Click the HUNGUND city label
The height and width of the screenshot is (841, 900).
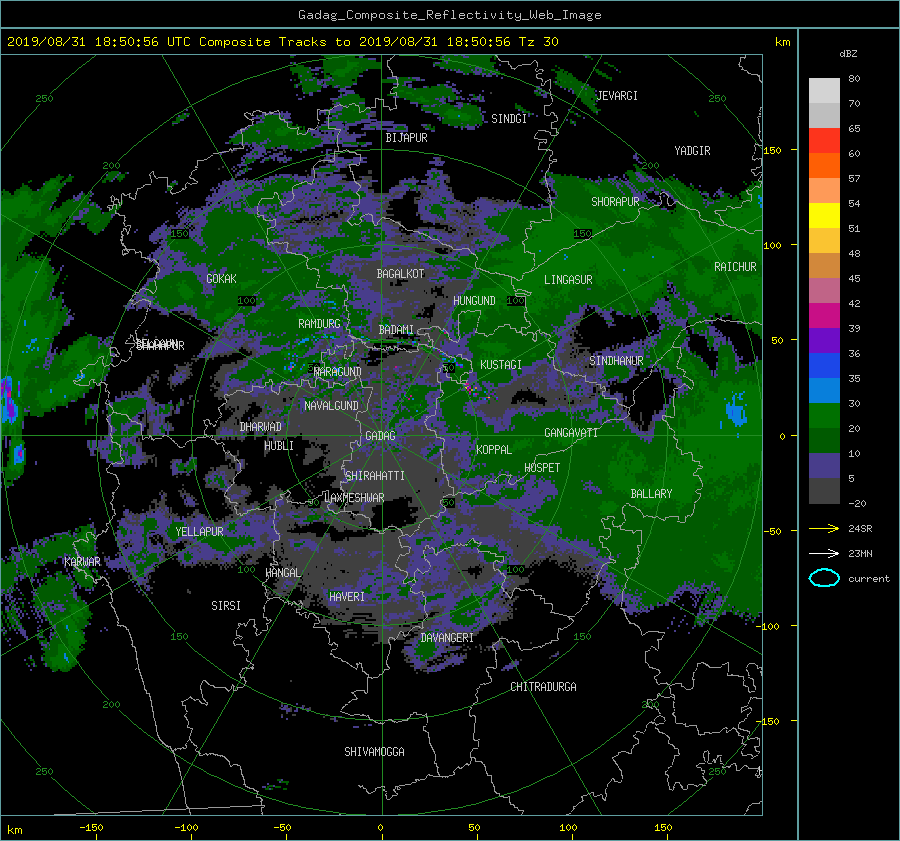click(x=474, y=301)
